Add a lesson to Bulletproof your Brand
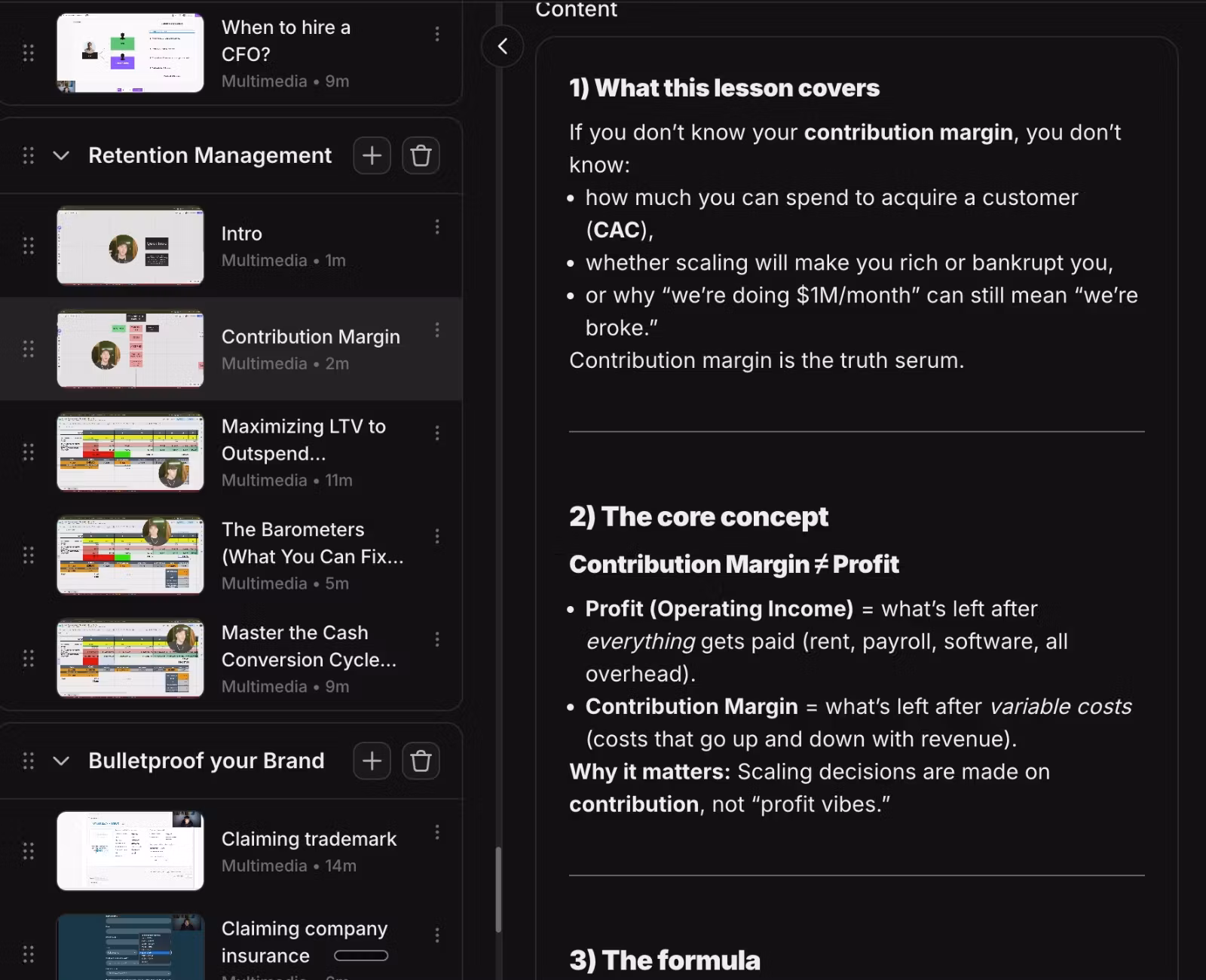Screen dimensions: 1206x980 point(372,761)
